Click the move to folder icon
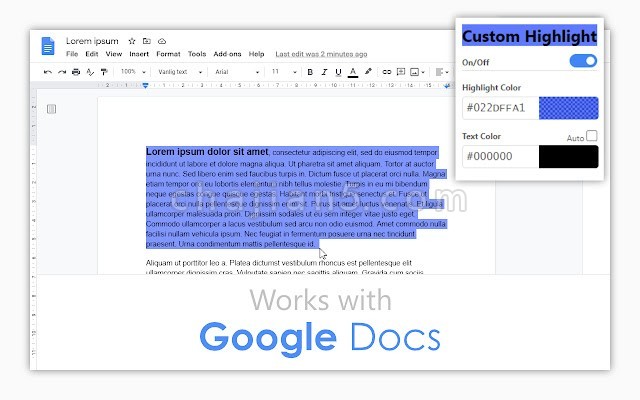 (x=147, y=41)
